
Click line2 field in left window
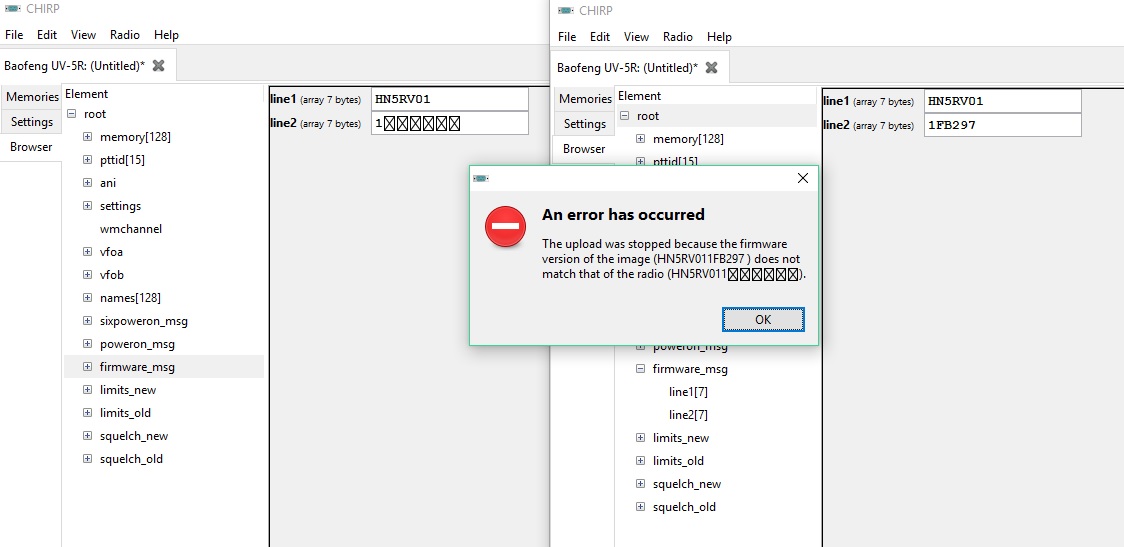point(449,123)
